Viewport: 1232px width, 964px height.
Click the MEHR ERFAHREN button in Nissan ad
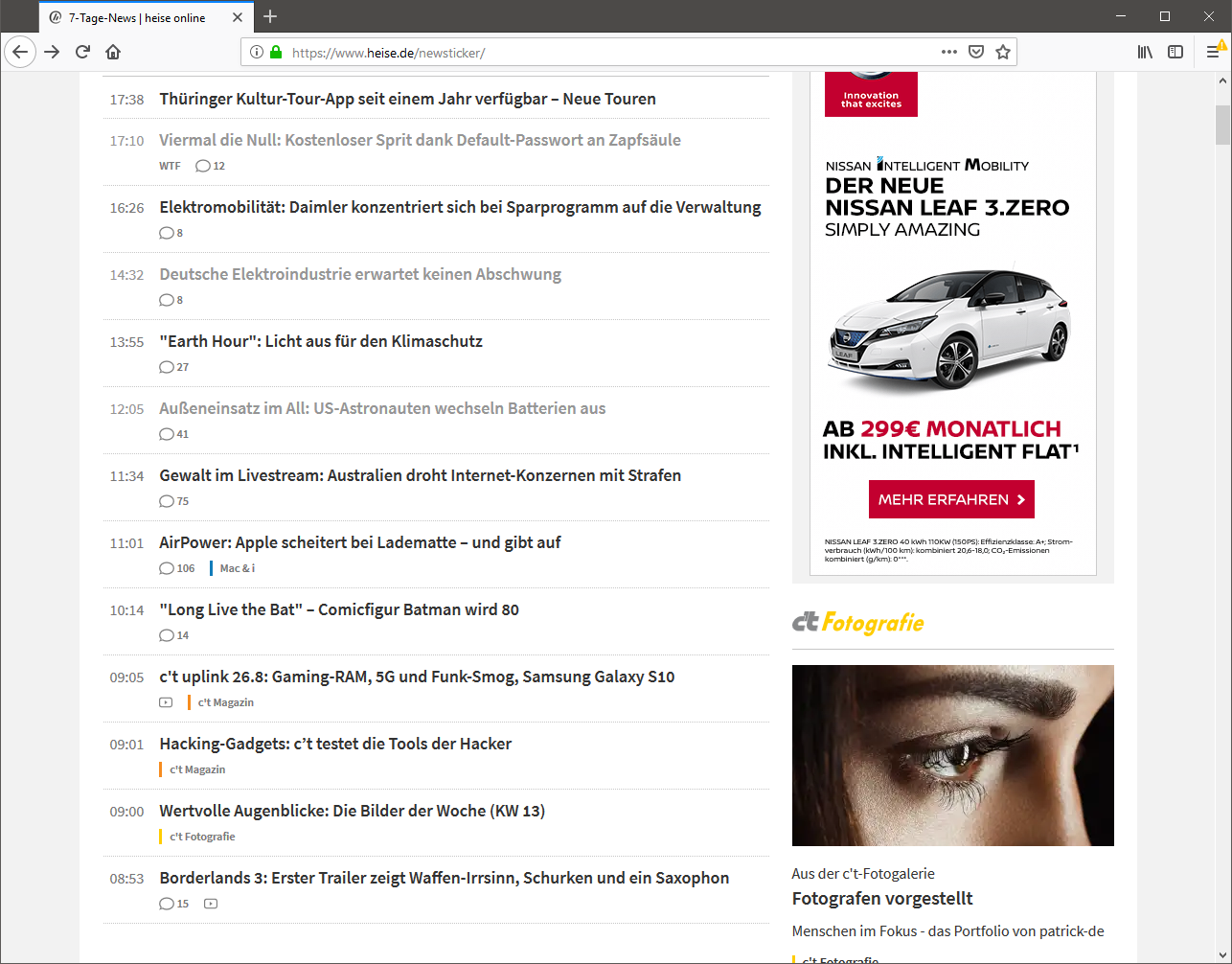coord(951,499)
